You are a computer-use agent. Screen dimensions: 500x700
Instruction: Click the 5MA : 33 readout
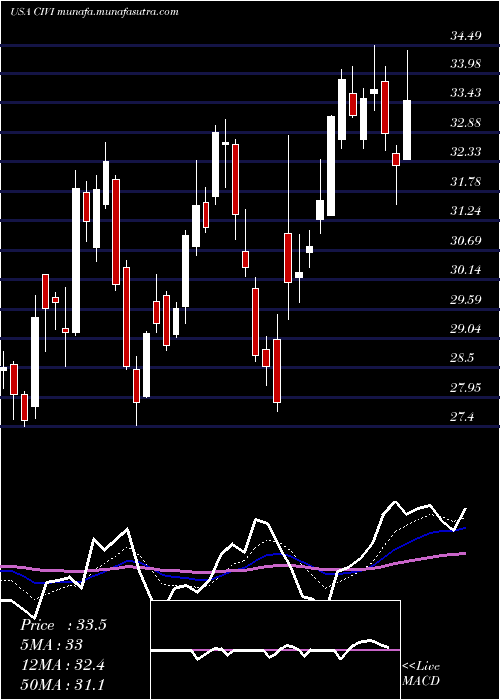point(51,645)
